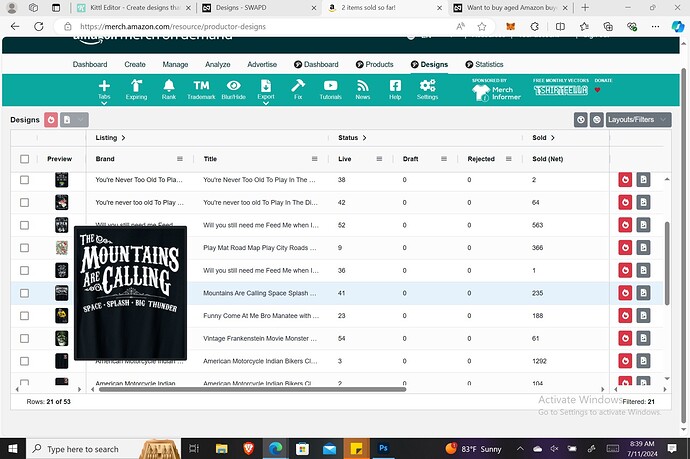Check the Vintage Frankenstein row
Screen dimensions: 690x459
[x=25, y=338]
